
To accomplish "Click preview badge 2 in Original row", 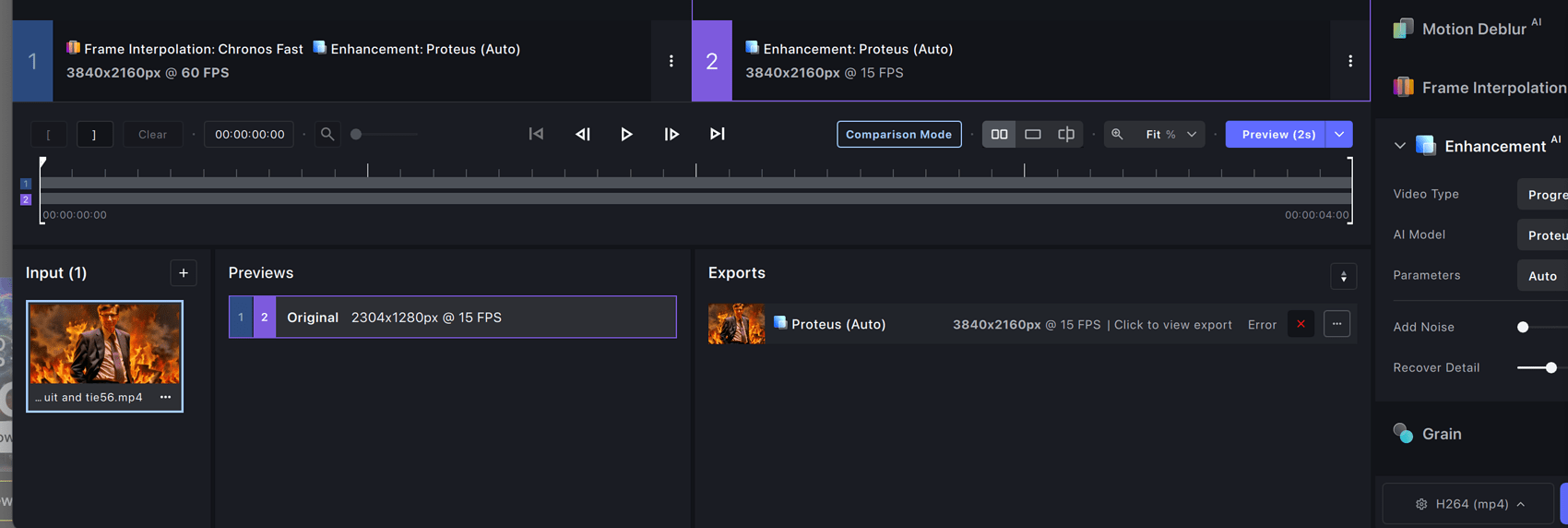I will click(265, 317).
